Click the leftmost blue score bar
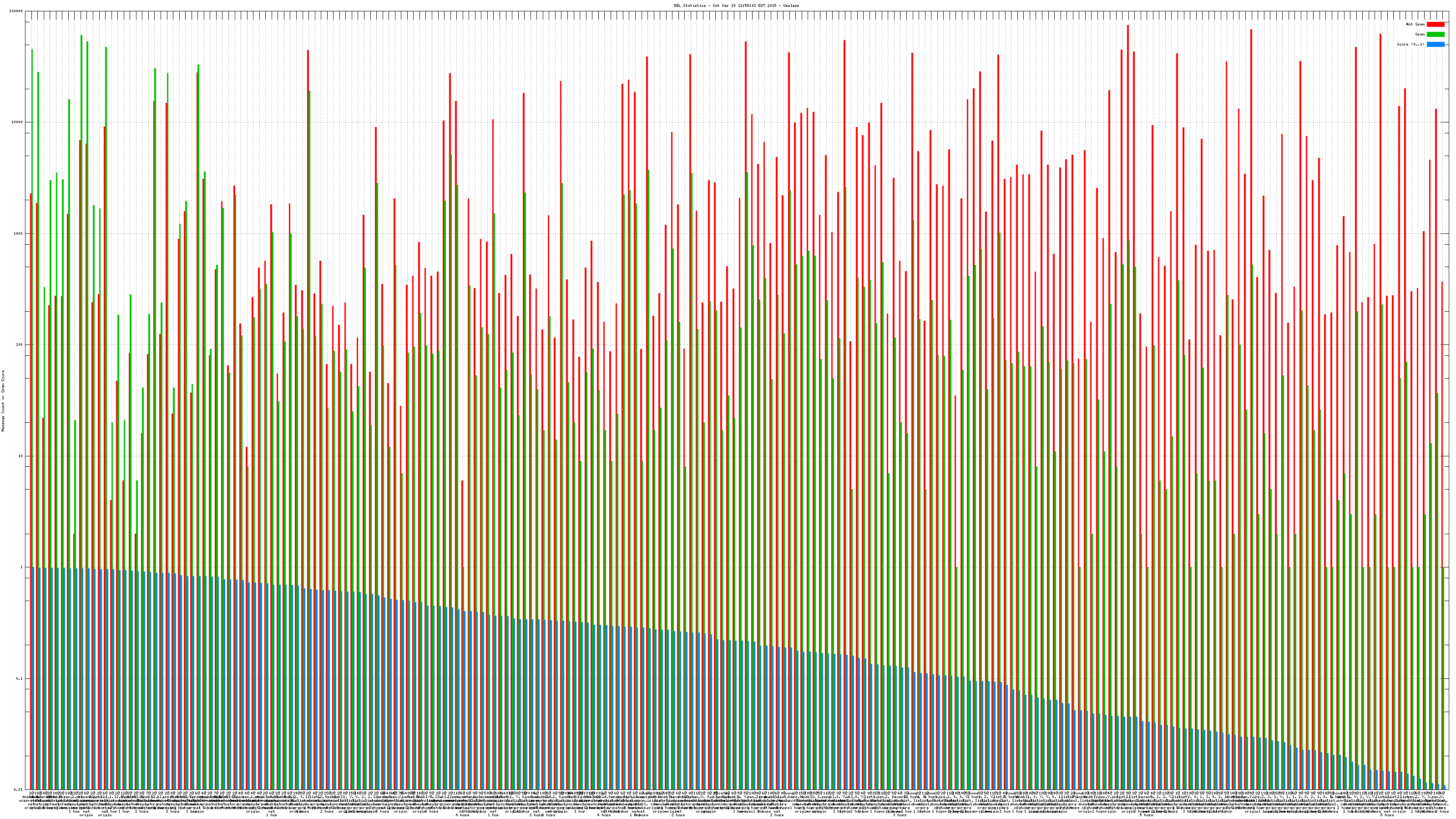1456x819 pixels. (33, 678)
